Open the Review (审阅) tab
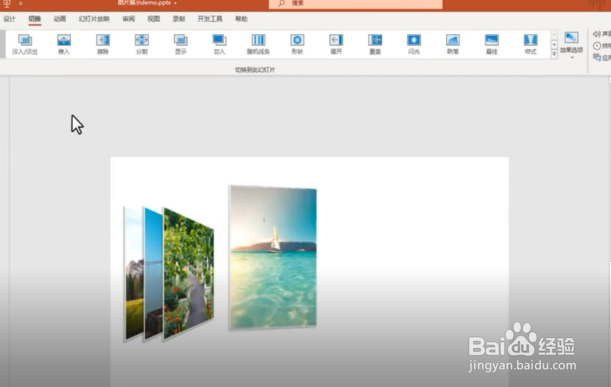This screenshot has height=387, width=611. (129, 19)
